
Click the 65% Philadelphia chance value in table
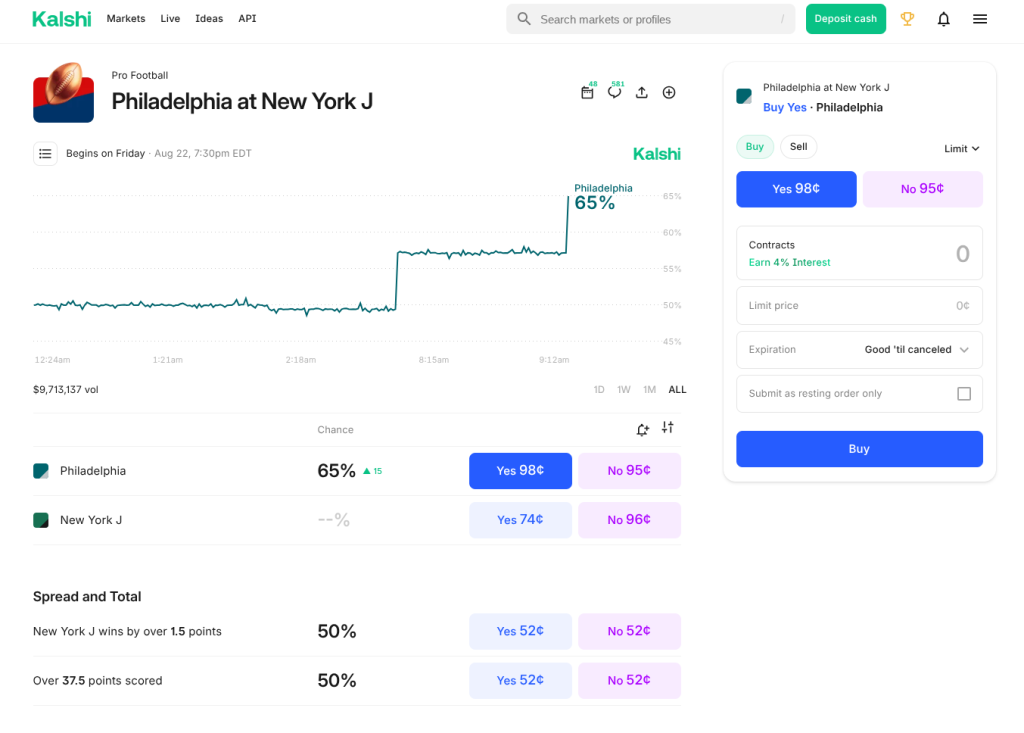click(336, 471)
